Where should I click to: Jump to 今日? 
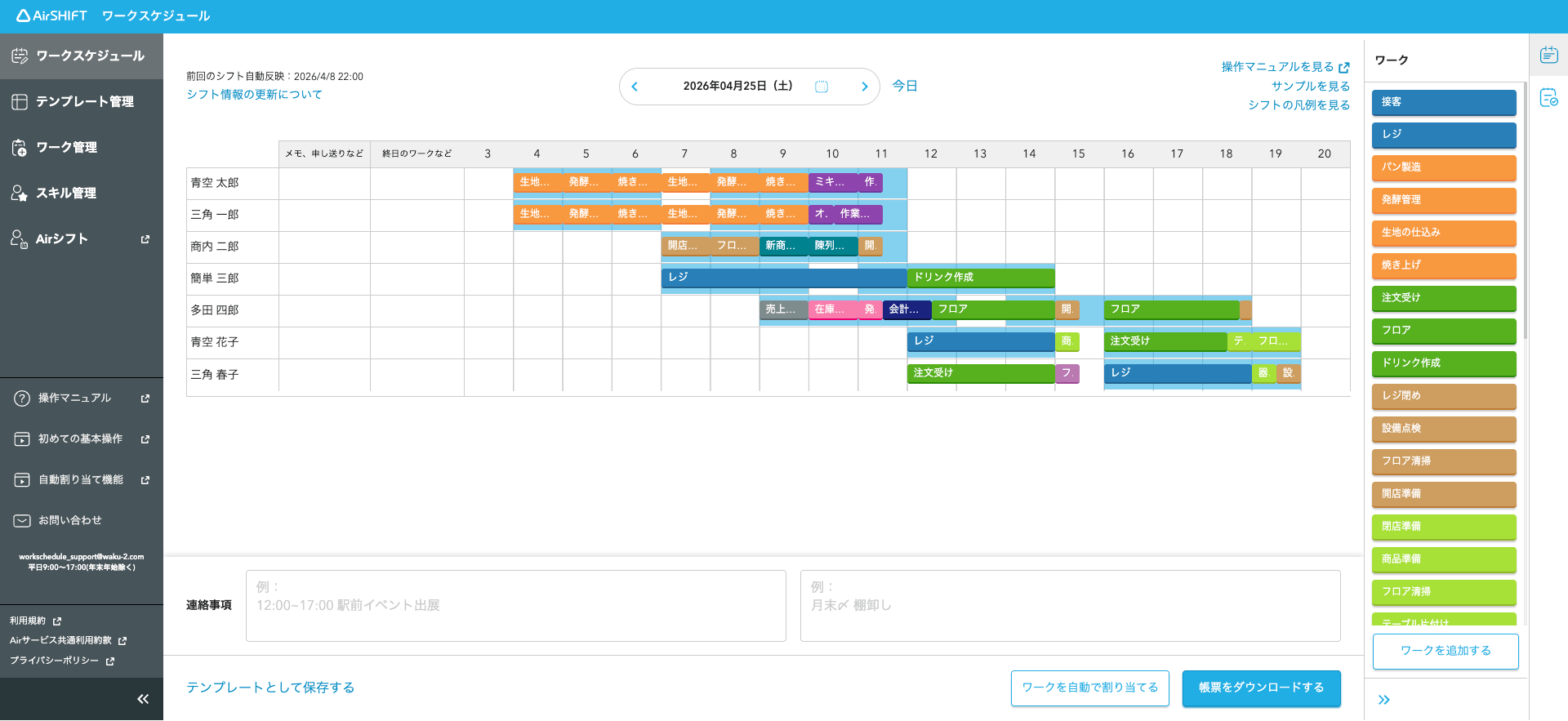coord(905,86)
